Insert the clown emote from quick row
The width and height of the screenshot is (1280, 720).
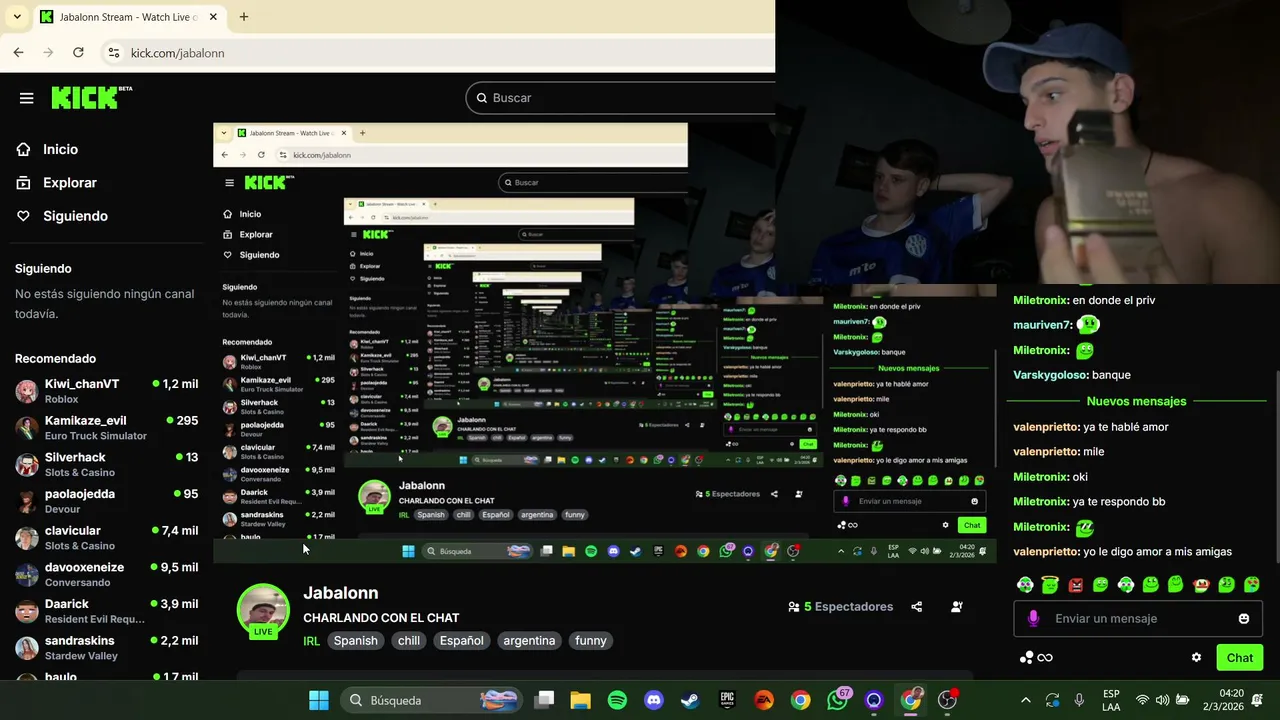click(x=1201, y=584)
